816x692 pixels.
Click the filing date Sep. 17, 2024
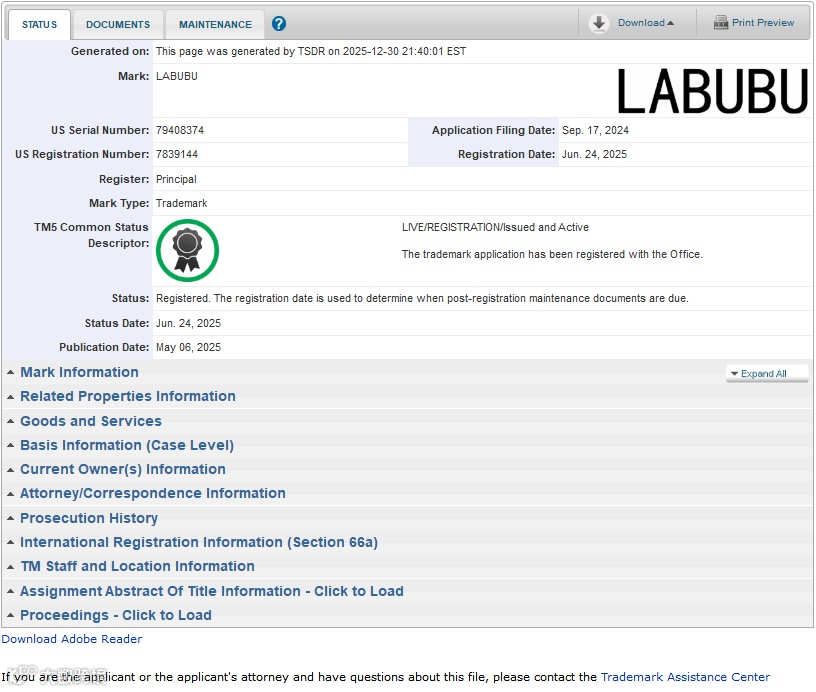tap(595, 130)
